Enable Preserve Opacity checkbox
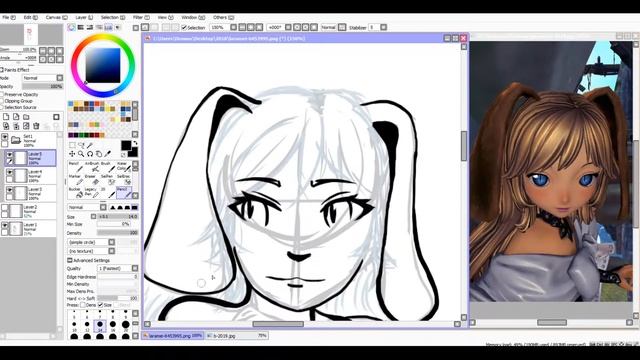The height and width of the screenshot is (360, 640). click(2, 95)
